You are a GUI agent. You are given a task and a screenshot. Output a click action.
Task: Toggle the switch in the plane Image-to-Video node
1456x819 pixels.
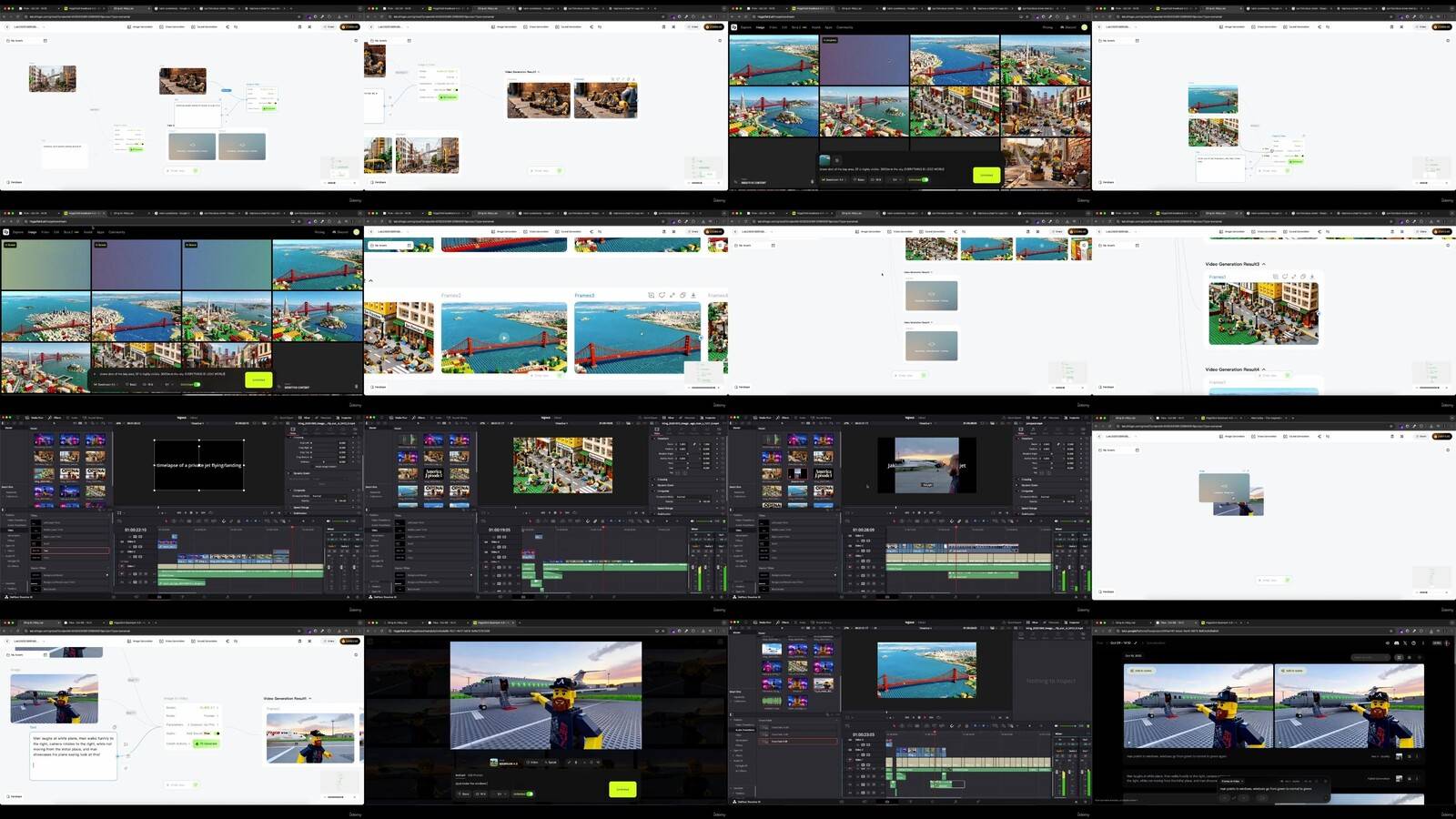point(217,733)
